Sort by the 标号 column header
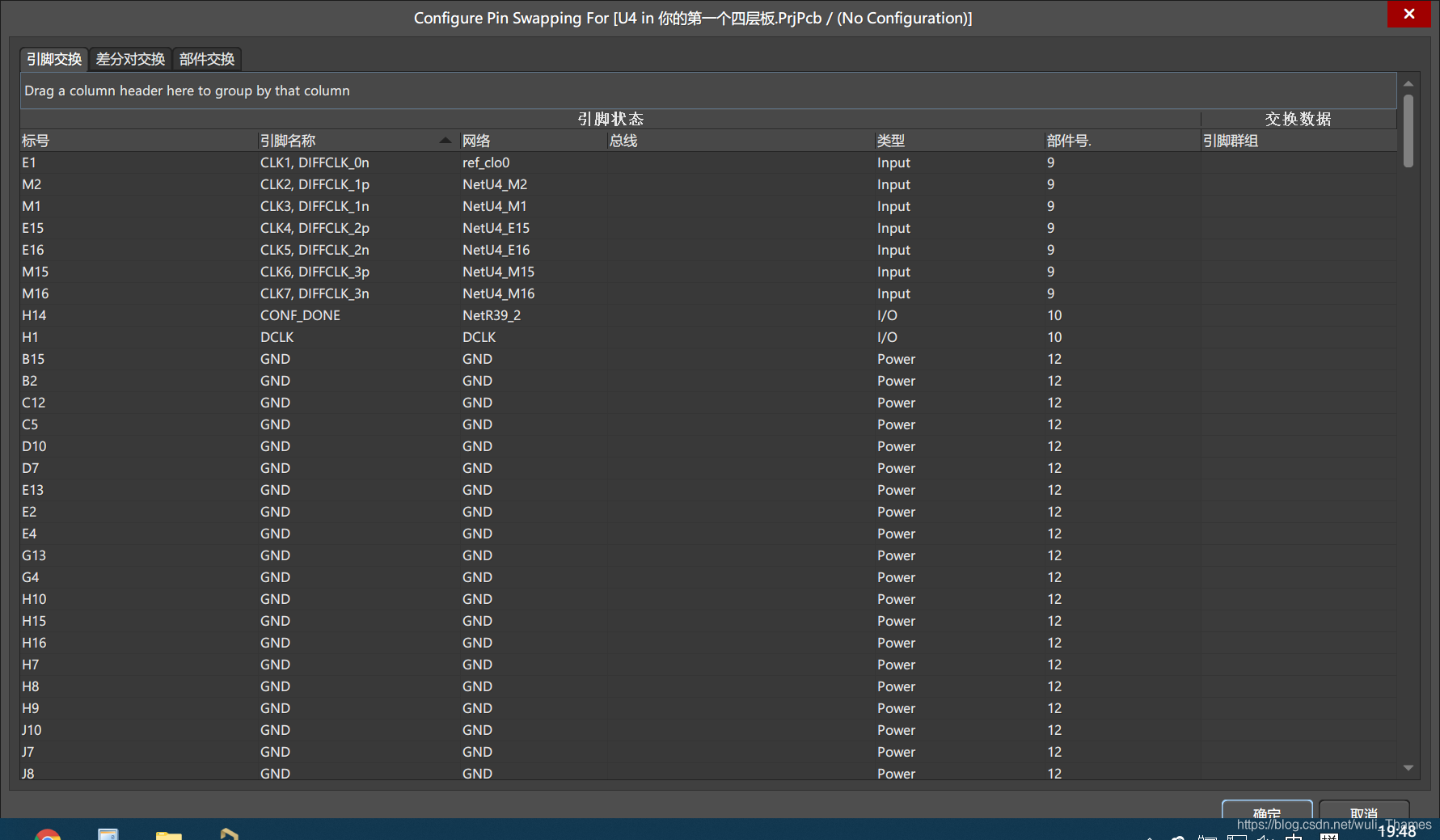Image resolution: width=1440 pixels, height=840 pixels. click(138, 141)
